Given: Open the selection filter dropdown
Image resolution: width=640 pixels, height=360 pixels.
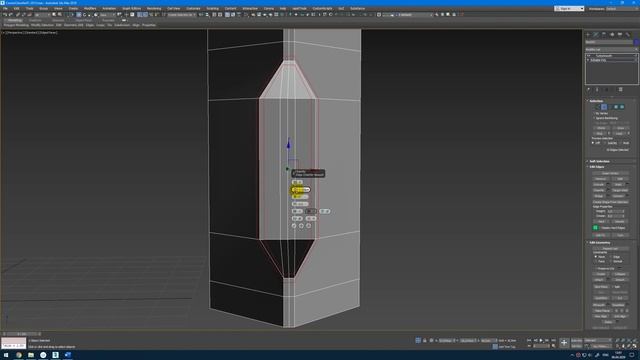Looking at the screenshot, I should [42, 15].
